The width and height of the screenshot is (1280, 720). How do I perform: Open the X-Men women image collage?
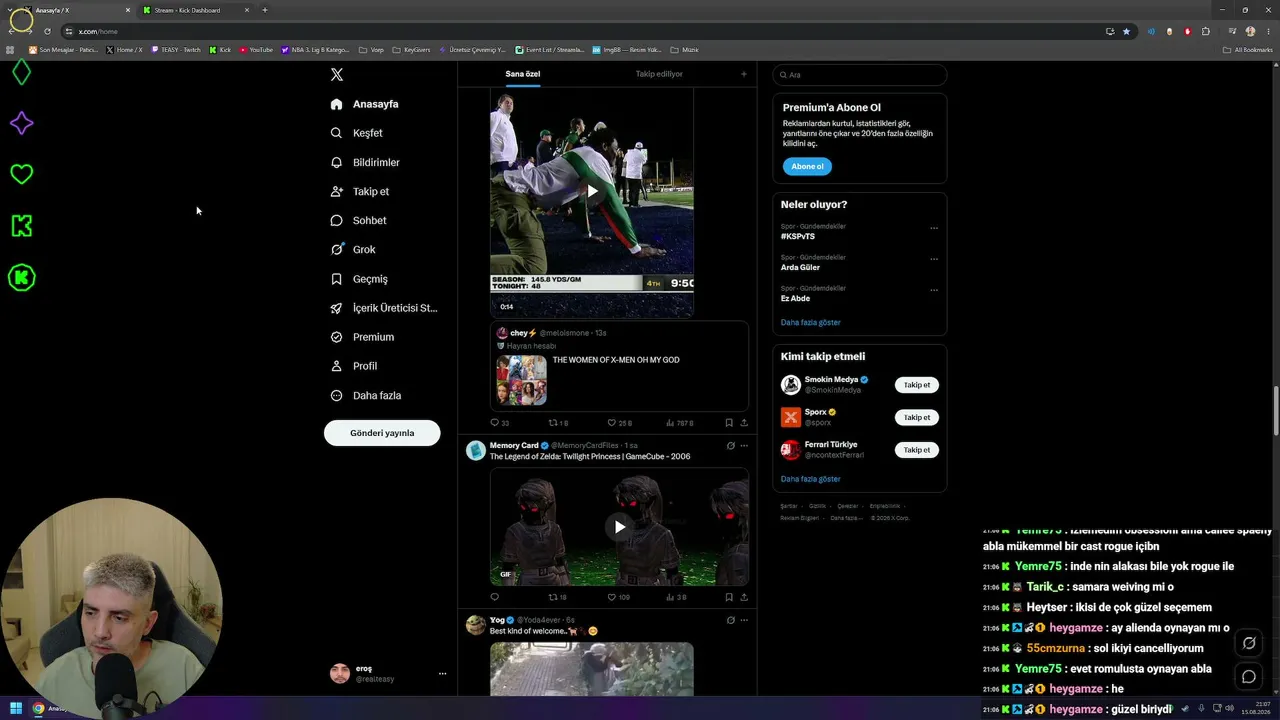tap(521, 380)
